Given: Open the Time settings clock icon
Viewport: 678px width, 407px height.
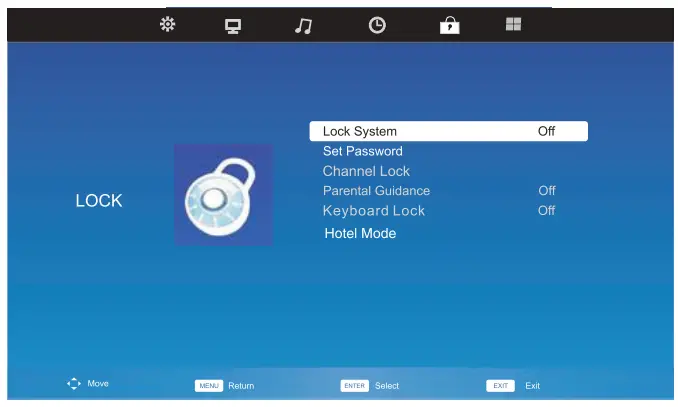Looking at the screenshot, I should pos(377,25).
